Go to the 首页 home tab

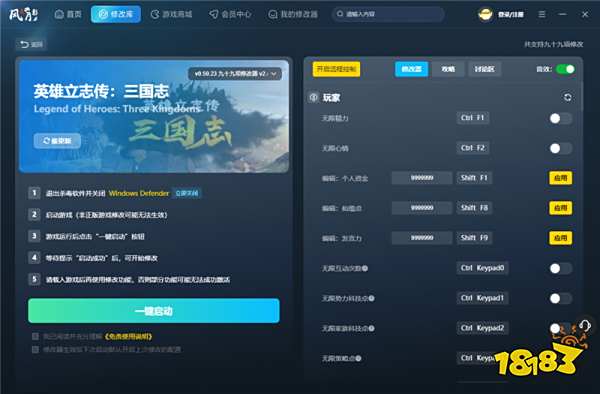click(68, 14)
